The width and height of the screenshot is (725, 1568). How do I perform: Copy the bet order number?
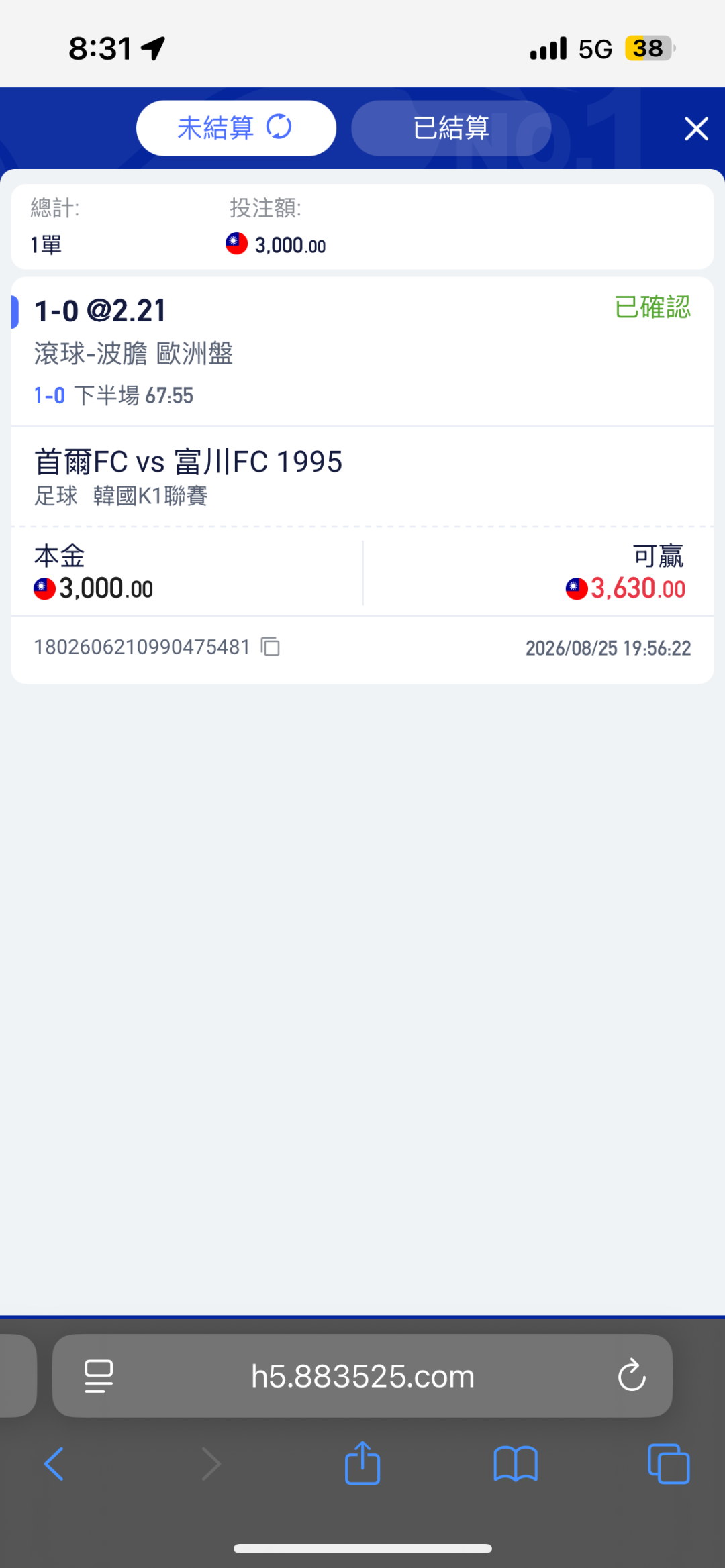[x=271, y=647]
